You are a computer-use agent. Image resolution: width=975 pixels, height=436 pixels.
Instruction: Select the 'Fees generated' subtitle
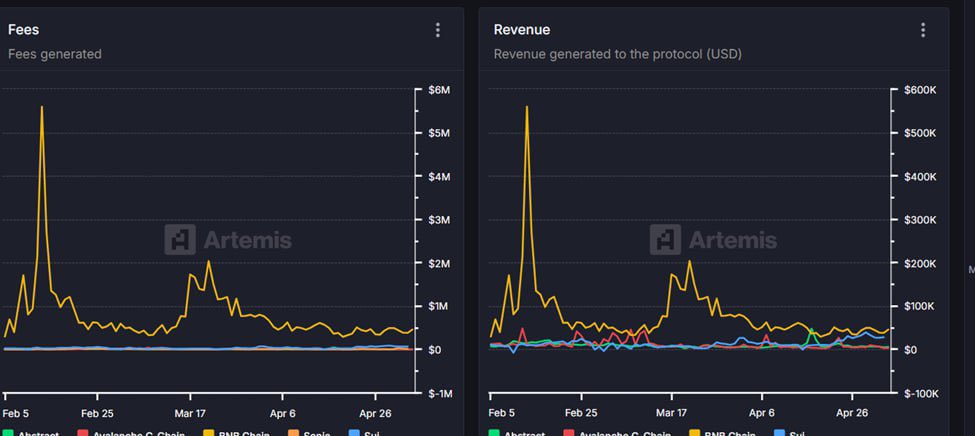(55, 54)
